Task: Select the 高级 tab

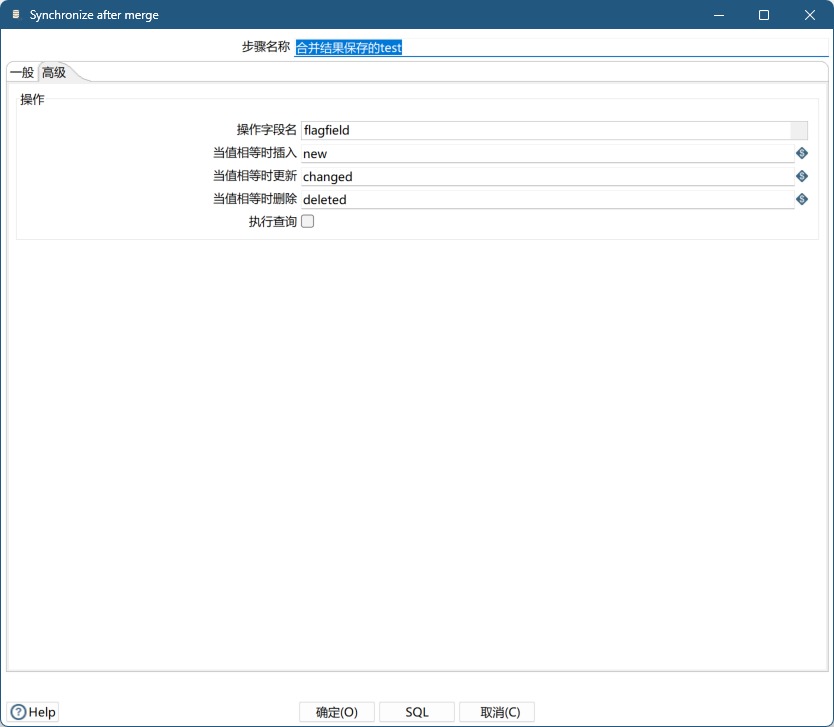Action: click(x=54, y=73)
